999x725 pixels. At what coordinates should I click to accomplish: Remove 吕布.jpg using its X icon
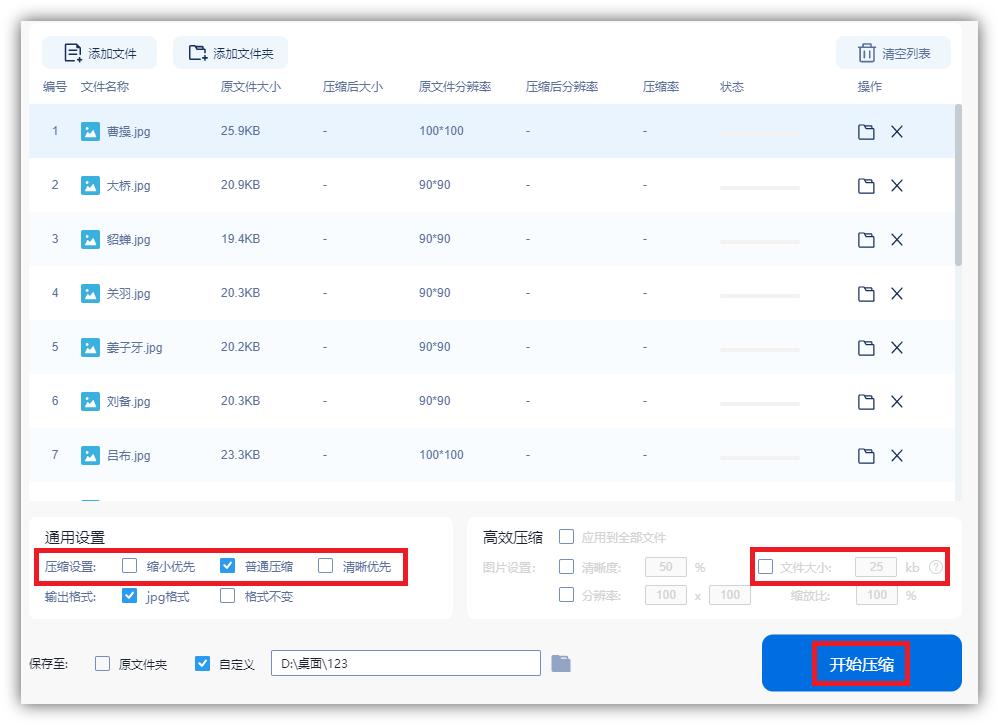(x=898, y=455)
